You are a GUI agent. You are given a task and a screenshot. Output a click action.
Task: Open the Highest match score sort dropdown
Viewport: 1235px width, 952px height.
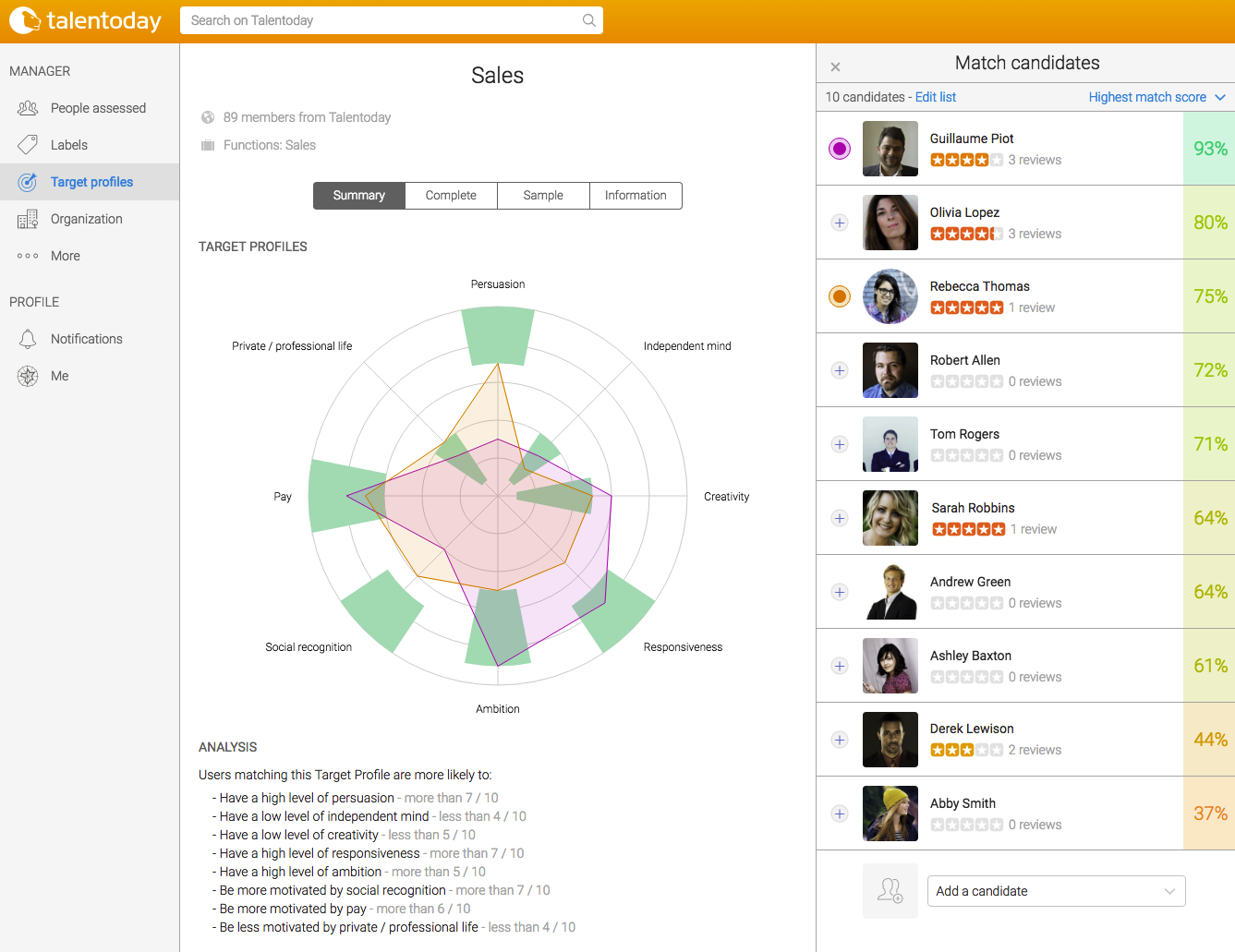point(1156,97)
